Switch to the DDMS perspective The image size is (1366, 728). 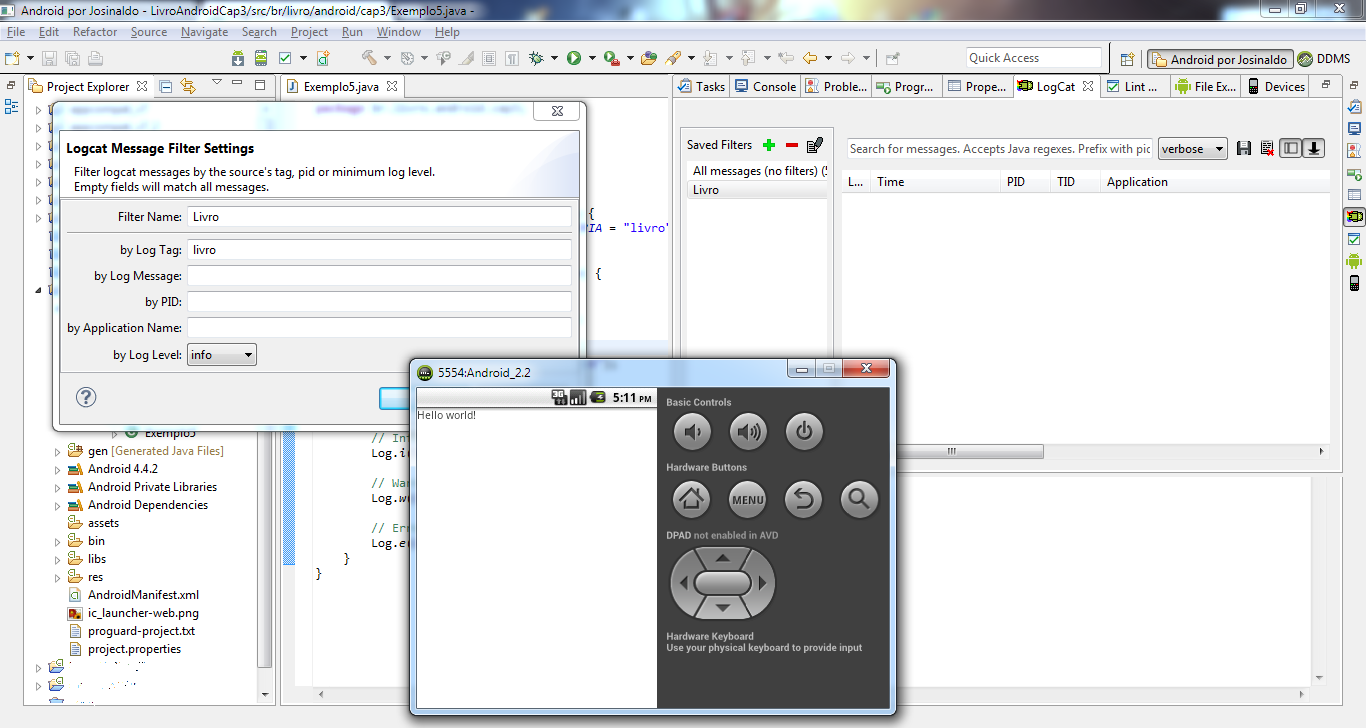[x=1324, y=59]
